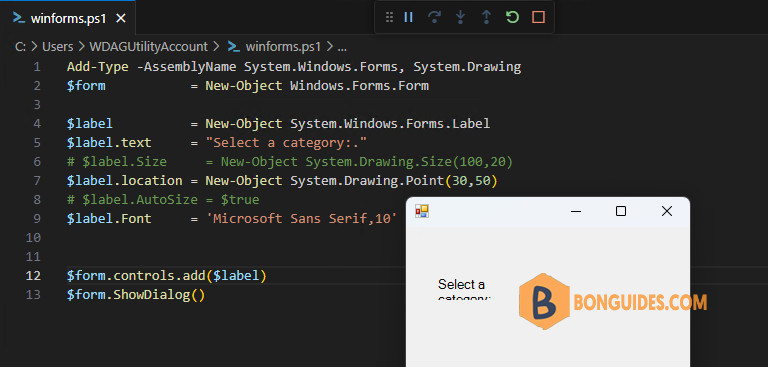Open the Users breadcrumb folder
Image resolution: width=768 pixels, height=367 pixels.
[57, 47]
